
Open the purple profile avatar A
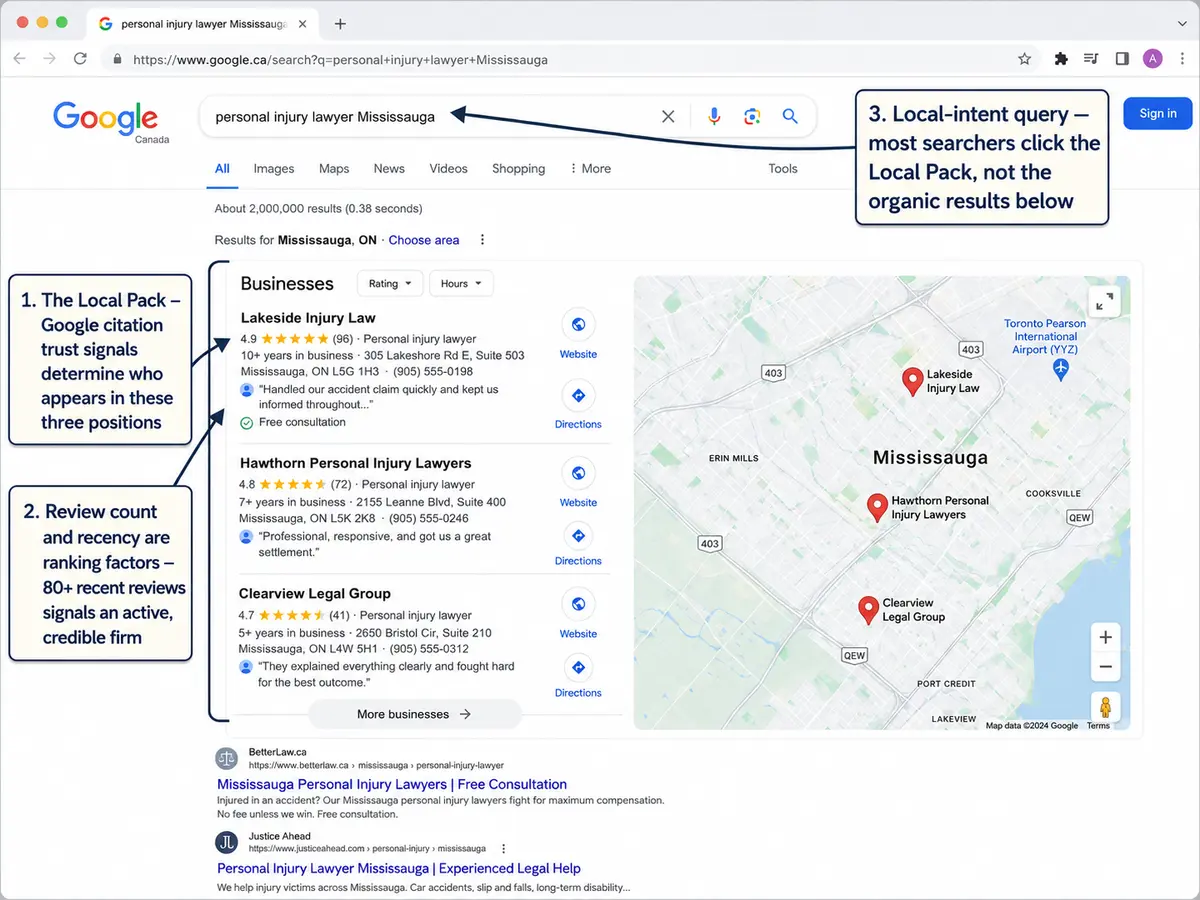point(1152,59)
